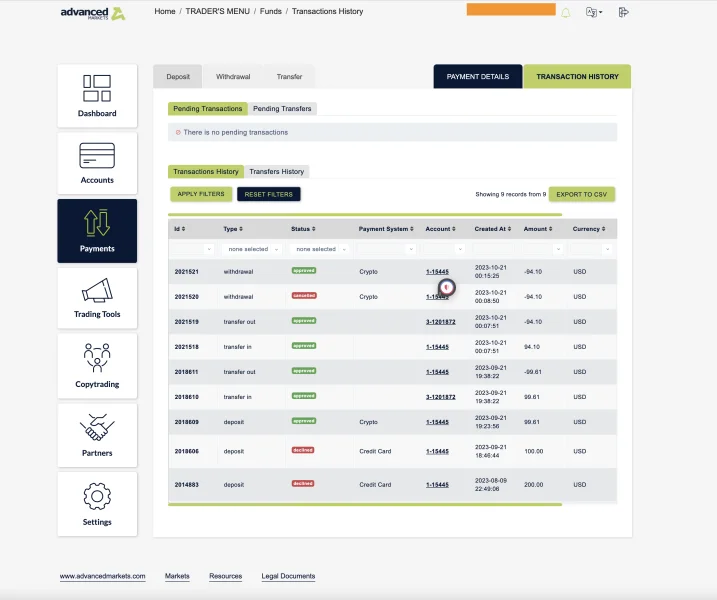Expand the Status filter dropdown
This screenshot has width=717, height=600.
pos(320,249)
